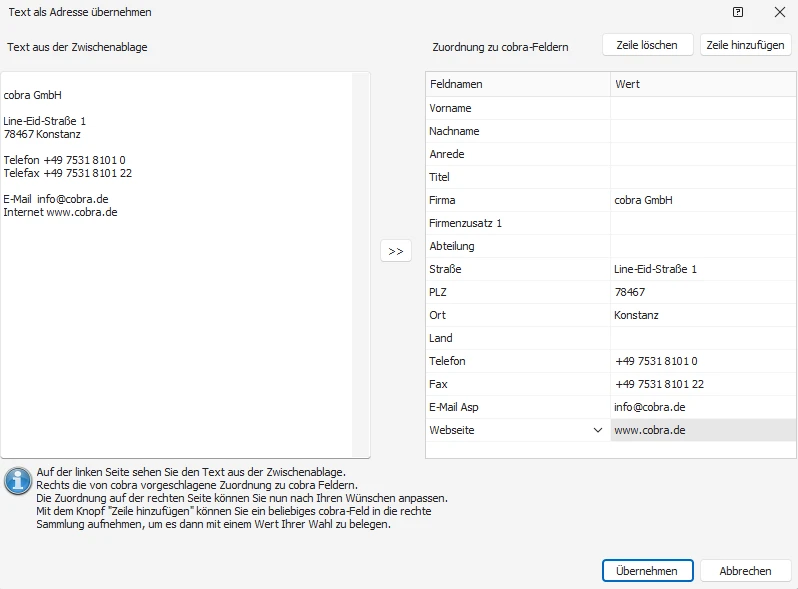Open the Webseite field name dropdown arrow
The height and width of the screenshot is (589, 798).
(x=597, y=430)
